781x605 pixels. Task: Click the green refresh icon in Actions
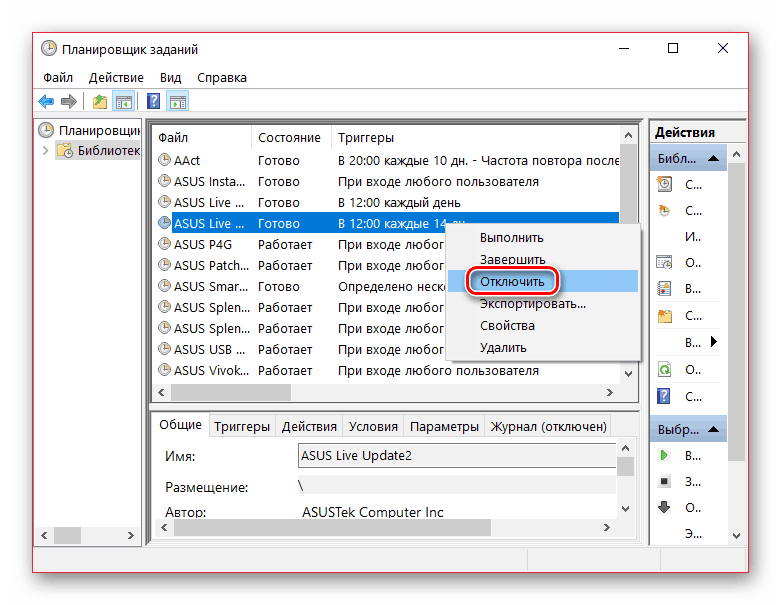(664, 369)
